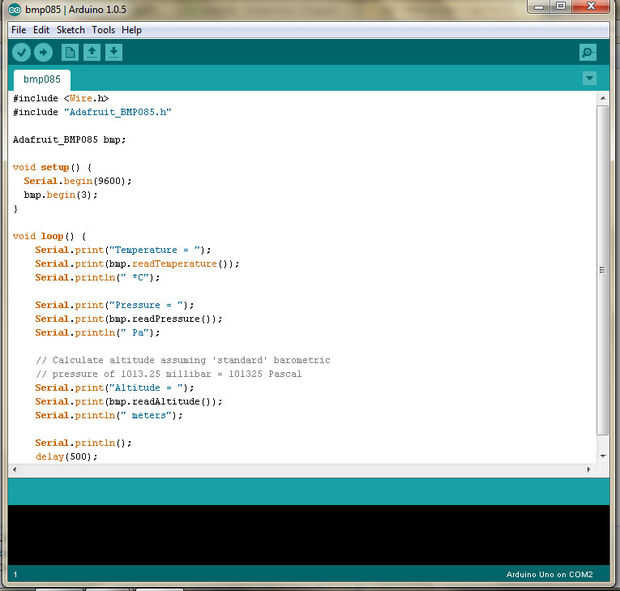Click the '*C' println line
Screen dimensions: 620x591
point(97,278)
